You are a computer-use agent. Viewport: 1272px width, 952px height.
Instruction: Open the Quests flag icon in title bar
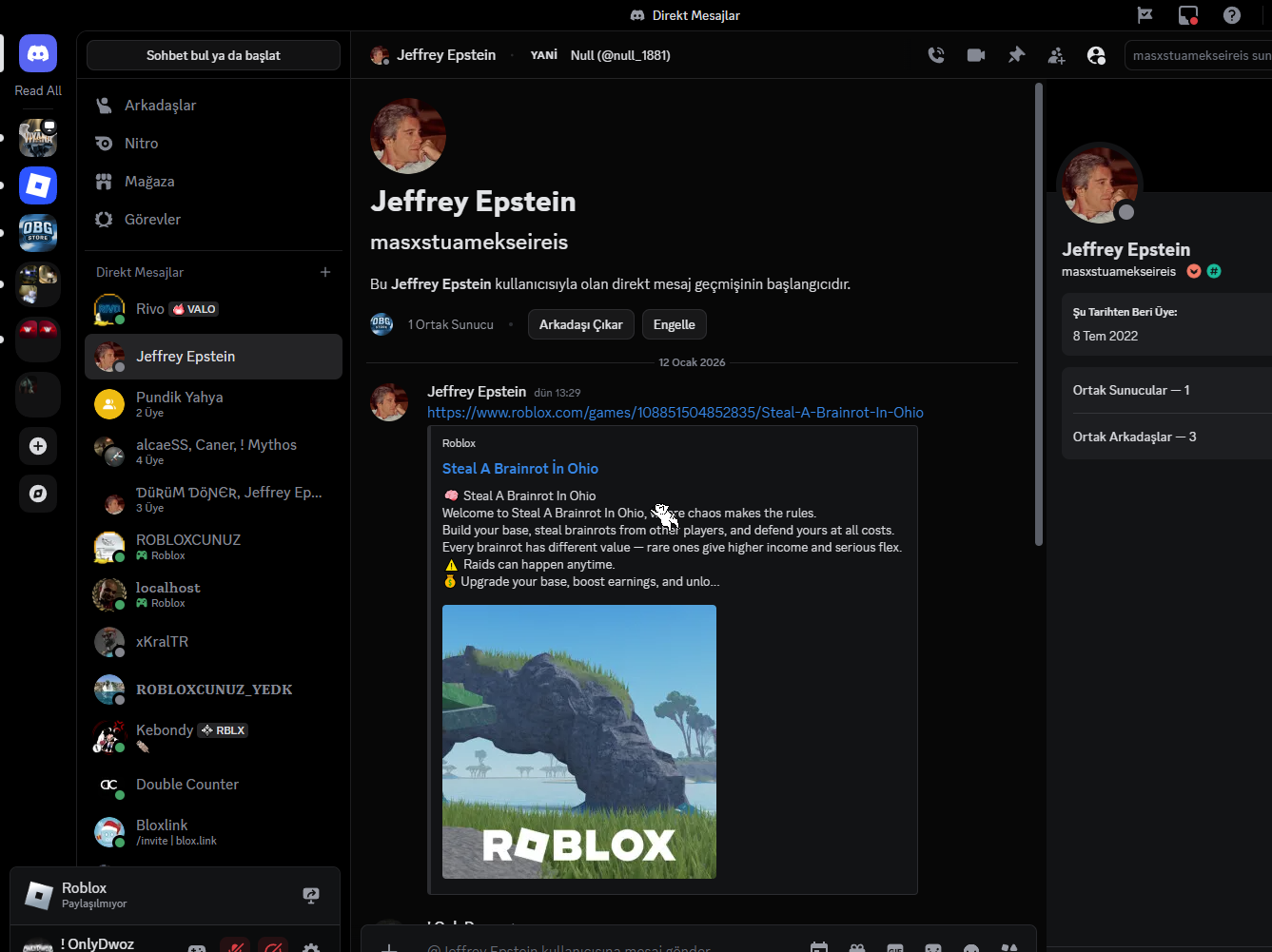[1145, 15]
